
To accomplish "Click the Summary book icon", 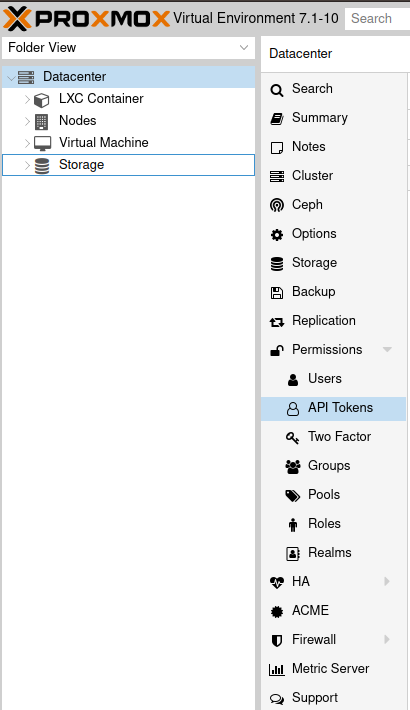I will (277, 119).
